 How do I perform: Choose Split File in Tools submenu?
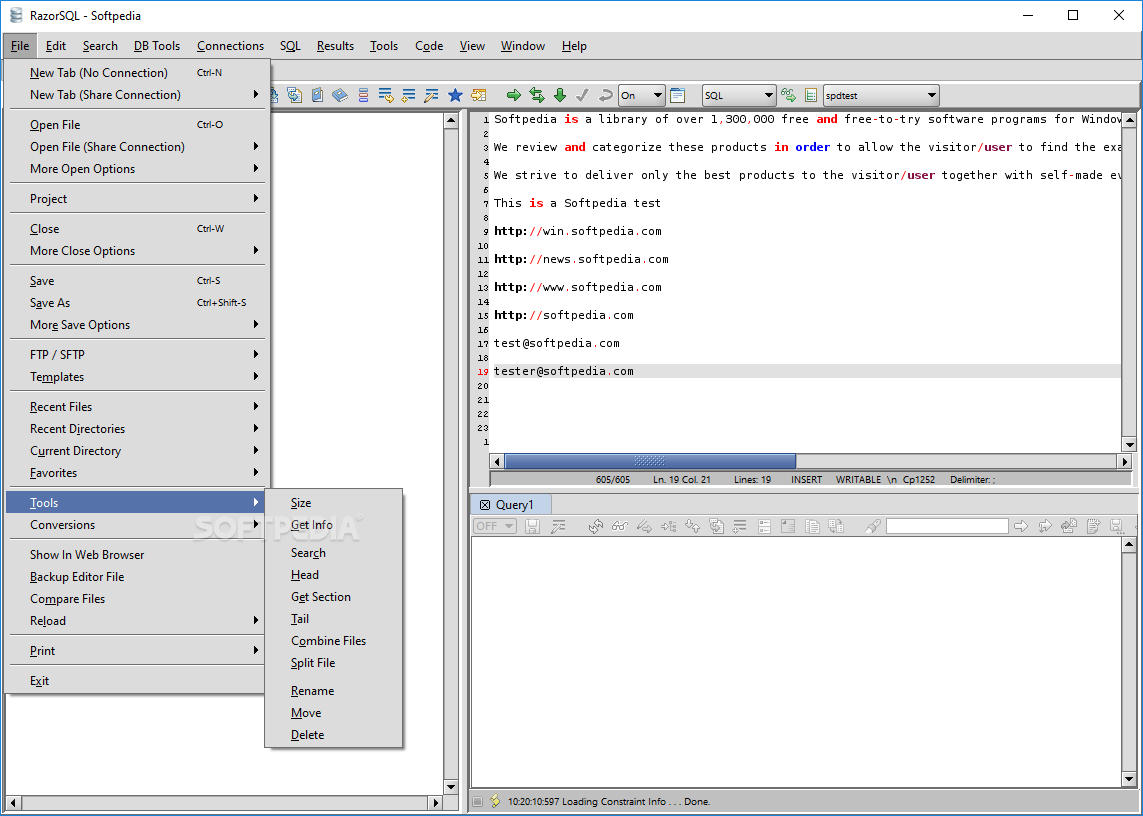[x=333, y=663]
